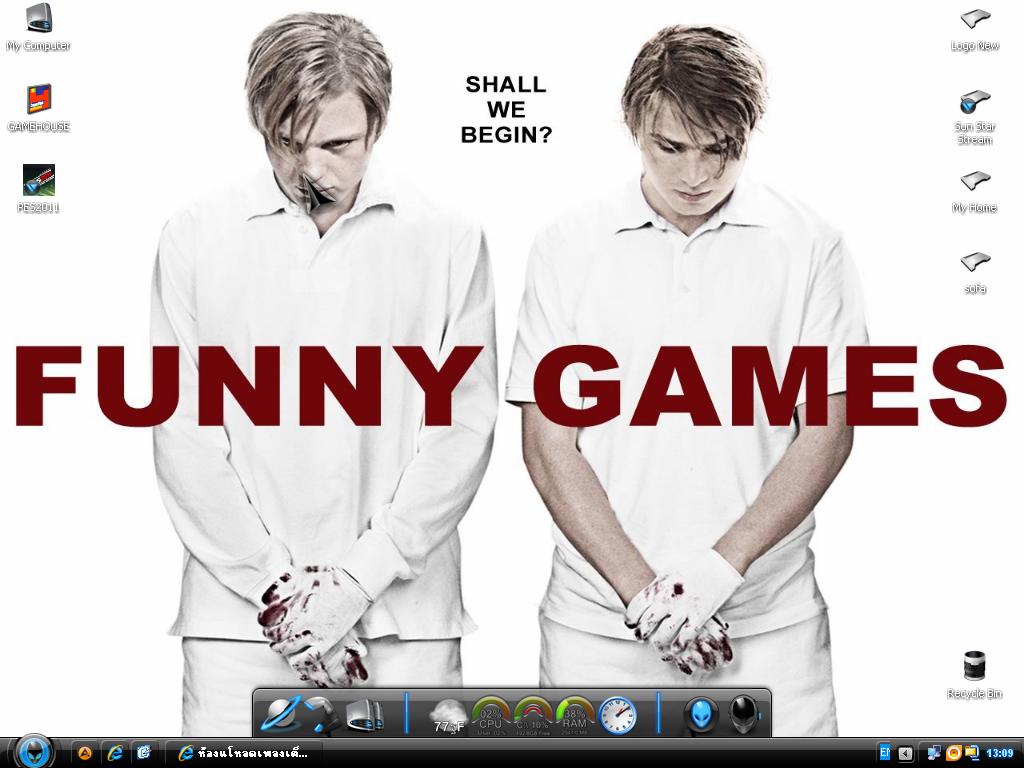Open the Alienware Start button

click(33, 752)
